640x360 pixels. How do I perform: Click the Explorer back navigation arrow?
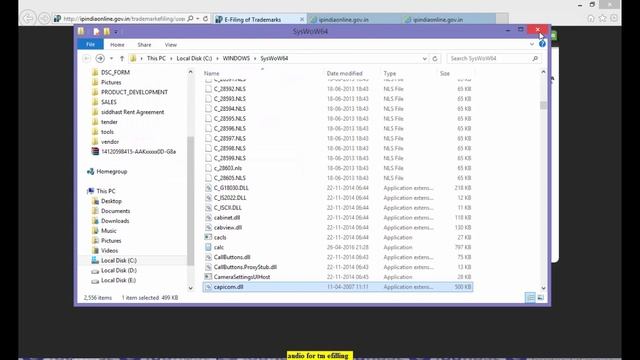[87, 58]
